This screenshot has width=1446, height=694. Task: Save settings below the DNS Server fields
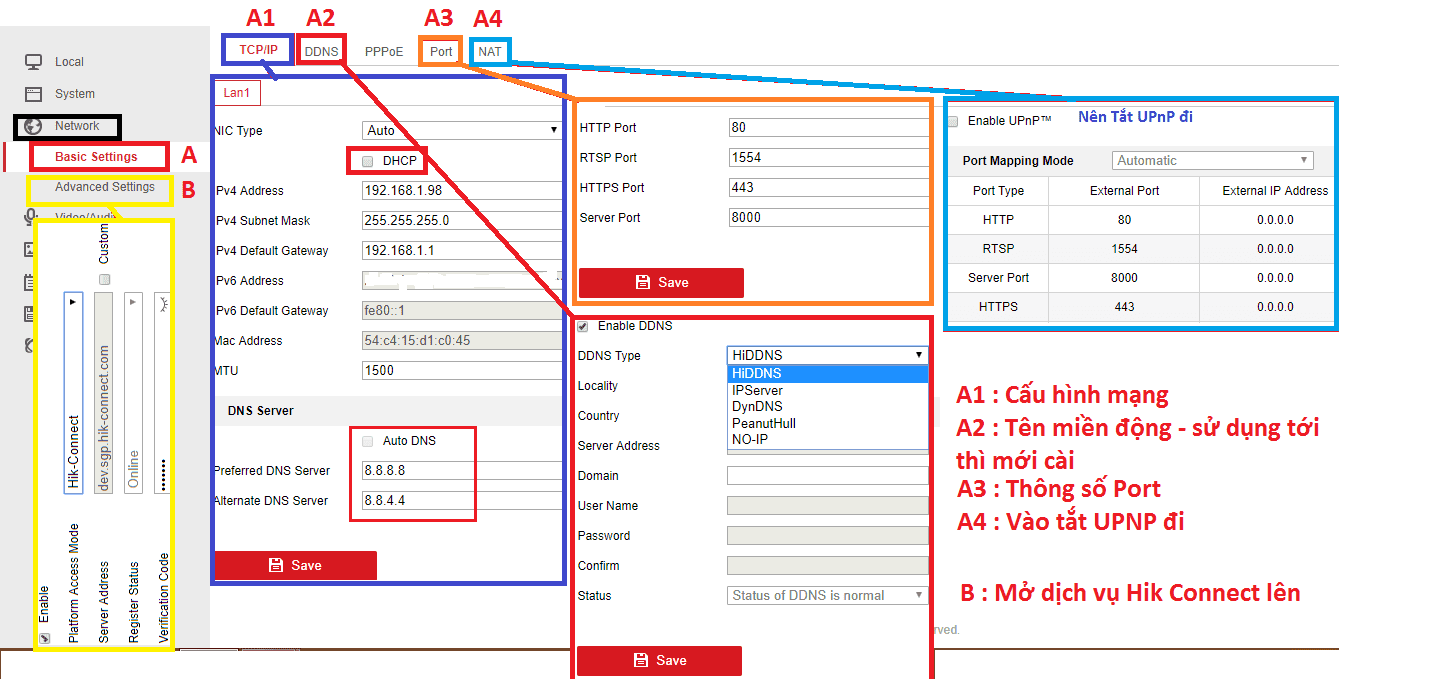(x=296, y=565)
